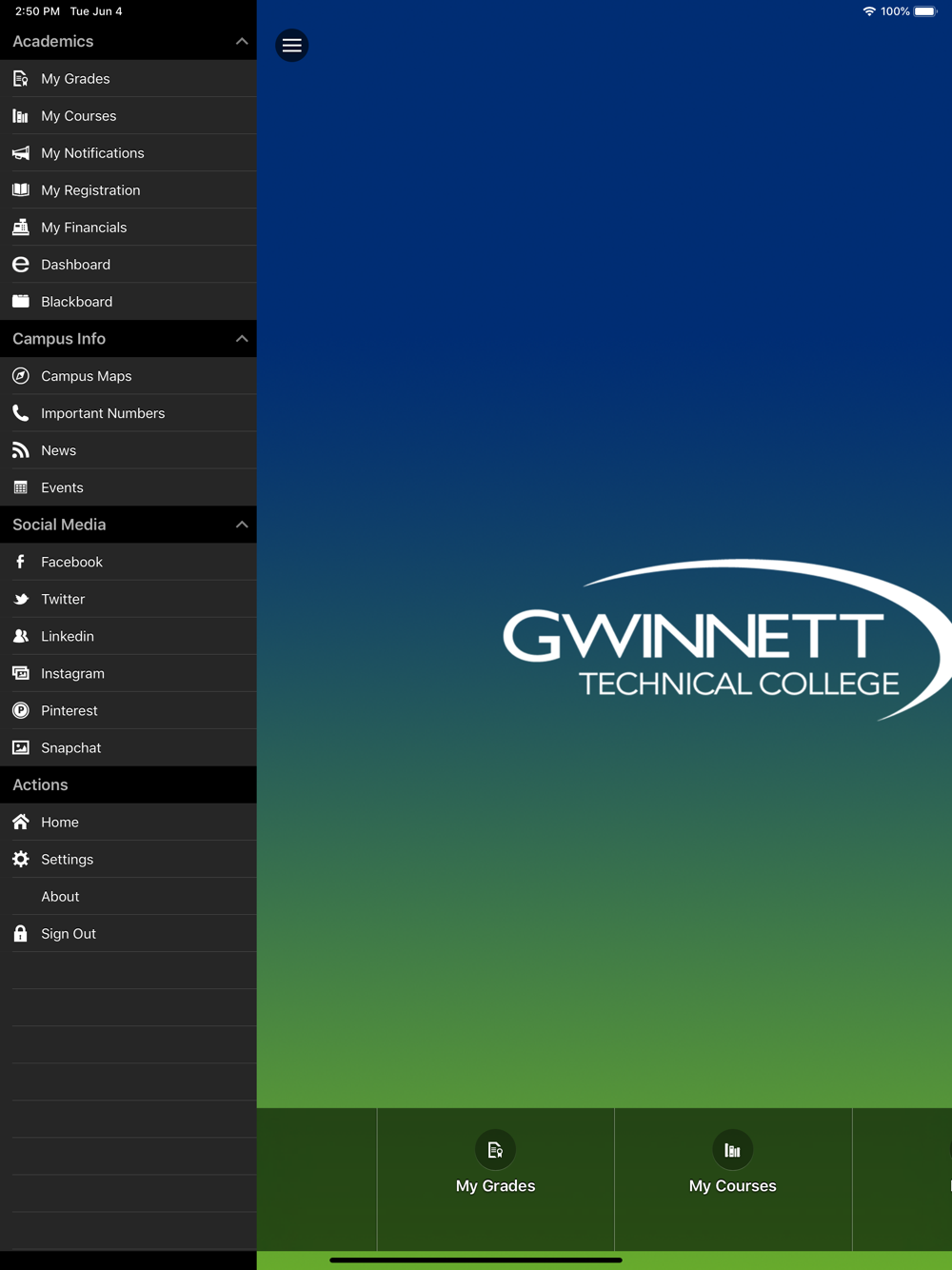
Task: Select Important Numbers in the sidebar
Action: click(129, 413)
